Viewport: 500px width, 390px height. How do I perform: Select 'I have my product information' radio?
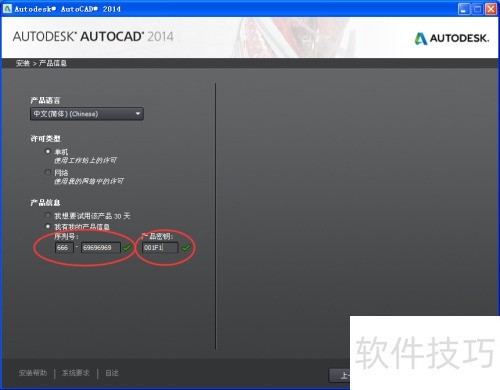coord(48,226)
